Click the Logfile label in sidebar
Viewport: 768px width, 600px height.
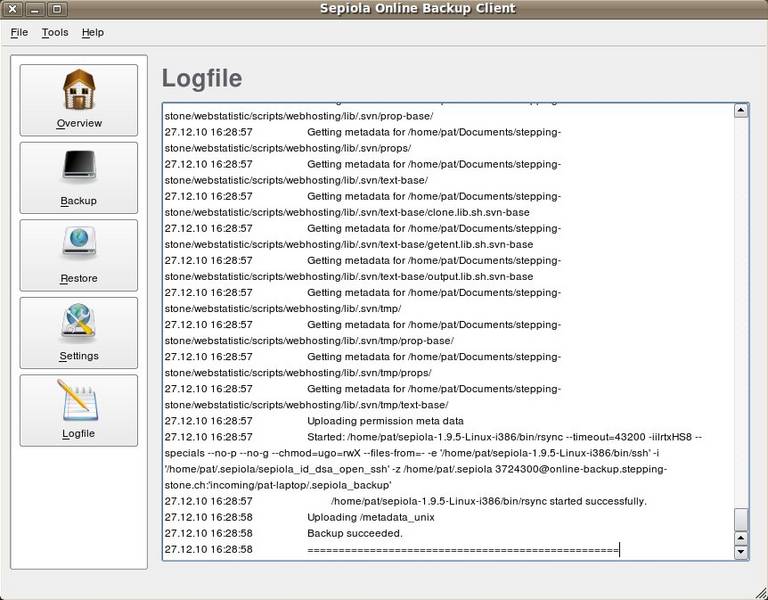click(78, 433)
